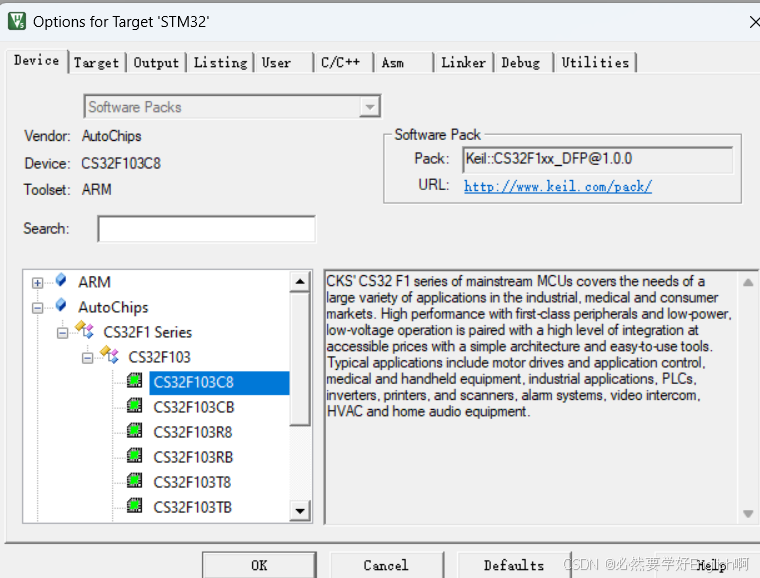The height and width of the screenshot is (578, 760).
Task: Open the C/C++ tab
Action: click(344, 63)
